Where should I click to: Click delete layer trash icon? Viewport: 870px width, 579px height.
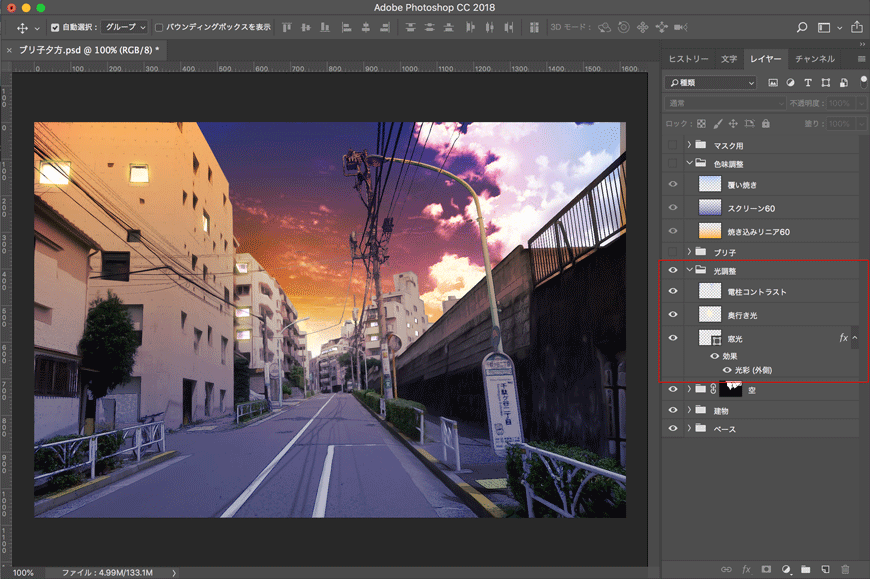[845, 569]
